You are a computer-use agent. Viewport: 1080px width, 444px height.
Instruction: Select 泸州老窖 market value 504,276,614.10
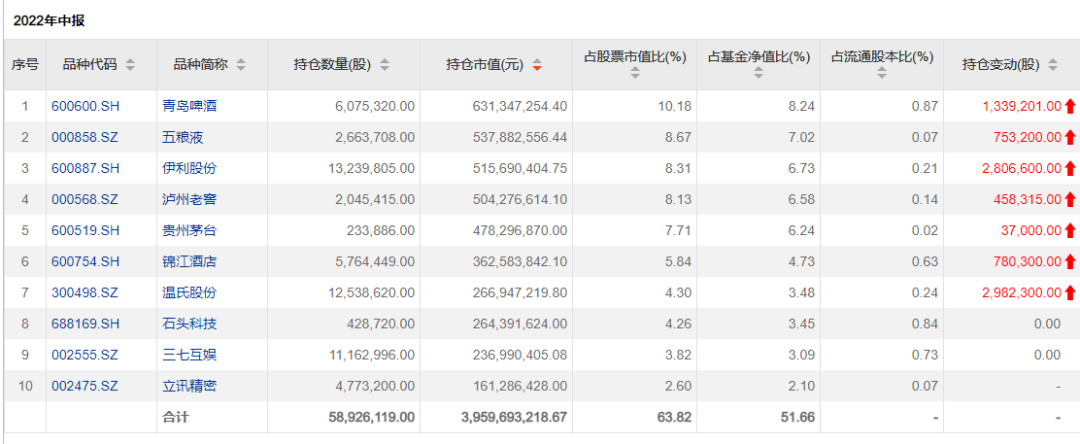(520, 200)
